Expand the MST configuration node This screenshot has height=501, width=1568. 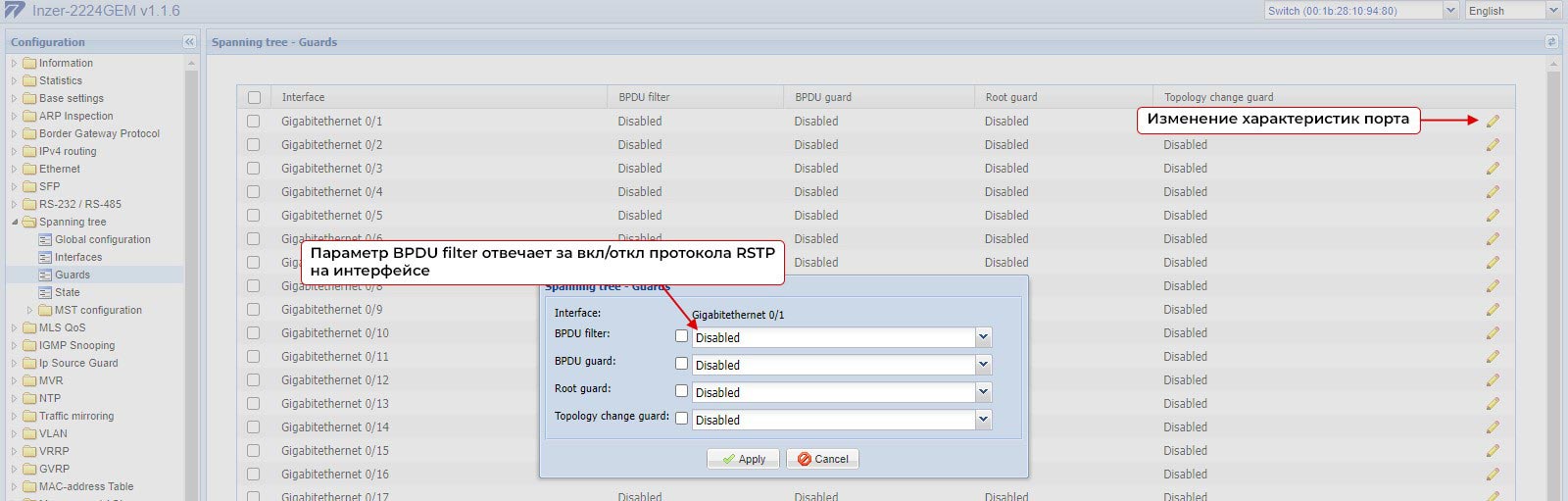tap(29, 311)
